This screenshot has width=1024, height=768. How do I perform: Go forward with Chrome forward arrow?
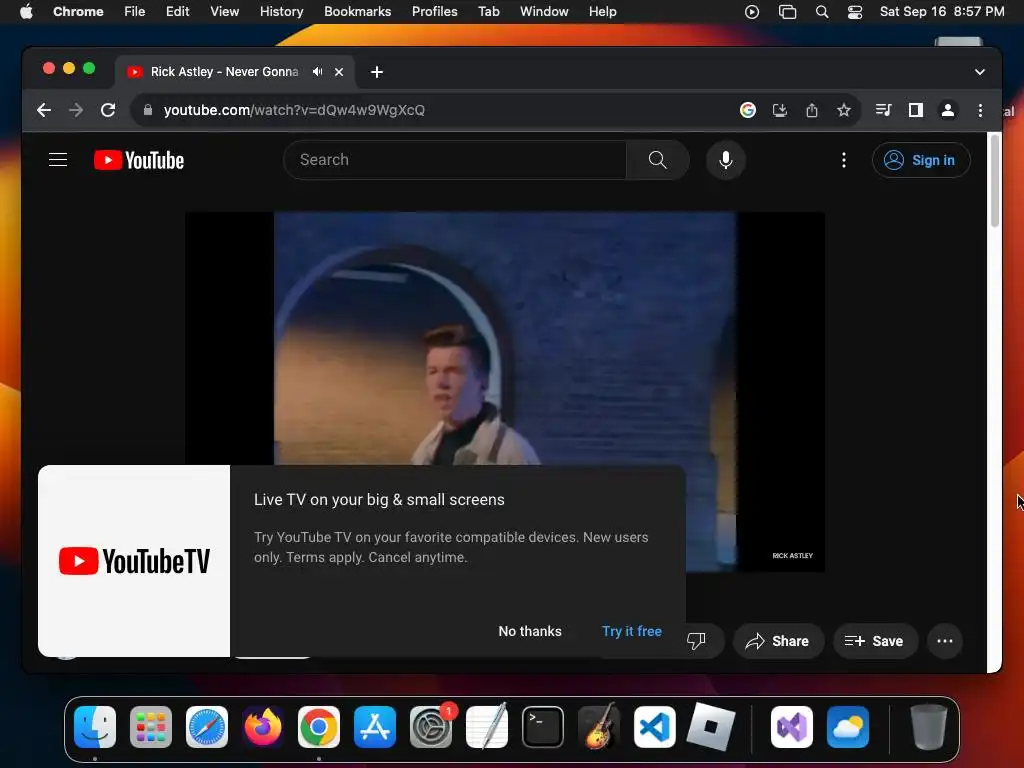point(76,110)
